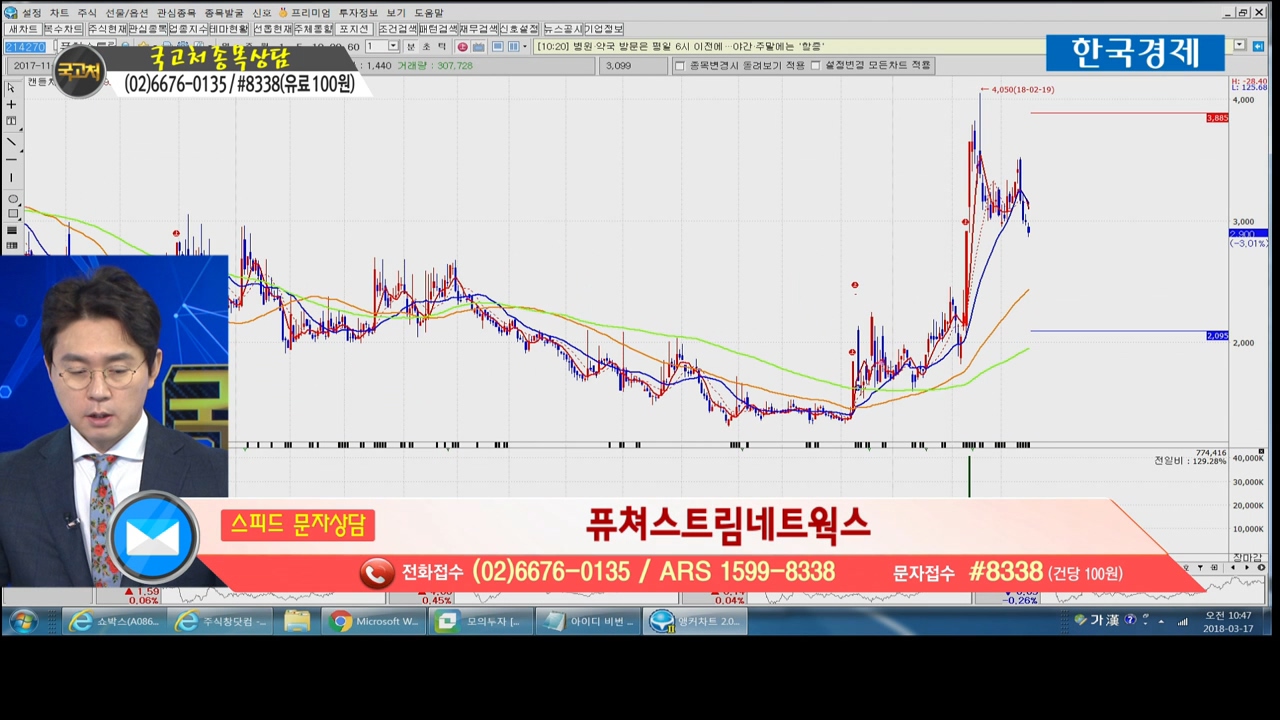Expand the news ticker dropdown at right
The width and height of the screenshot is (1280, 720).
(1240, 46)
